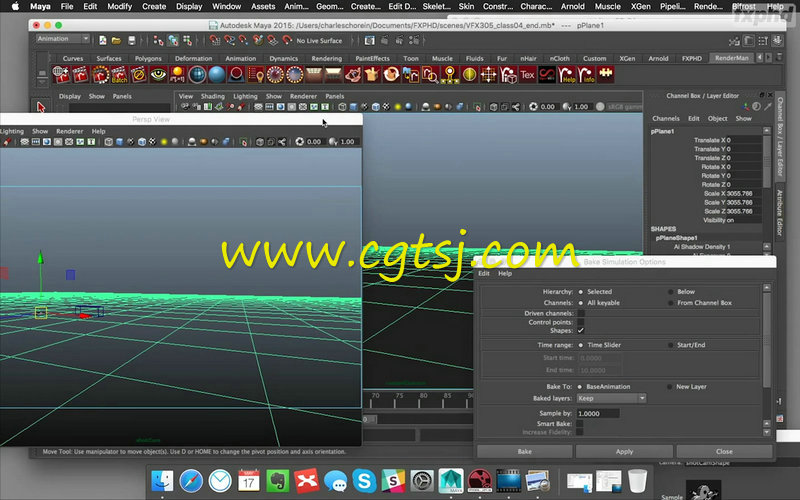Click the new scene icon in the status line
Screen dimensions: 800x500
(103, 40)
